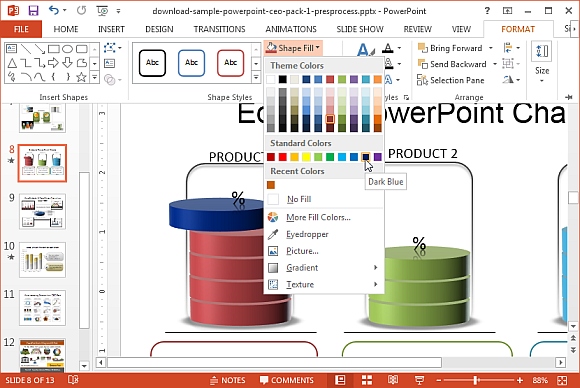Image resolution: width=580 pixels, height=388 pixels.
Task: Click the Draw Text Box icon
Action: tap(109, 64)
